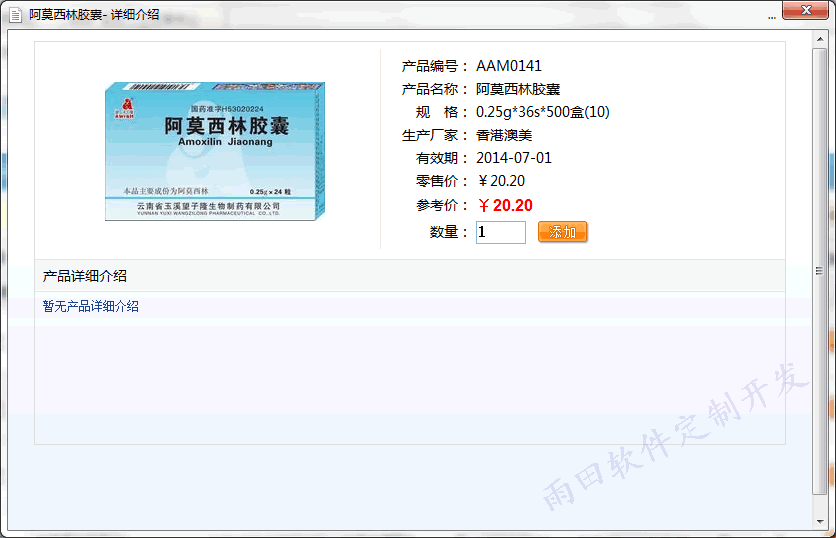Click the scrollbar down arrow

pyautogui.click(x=819, y=521)
